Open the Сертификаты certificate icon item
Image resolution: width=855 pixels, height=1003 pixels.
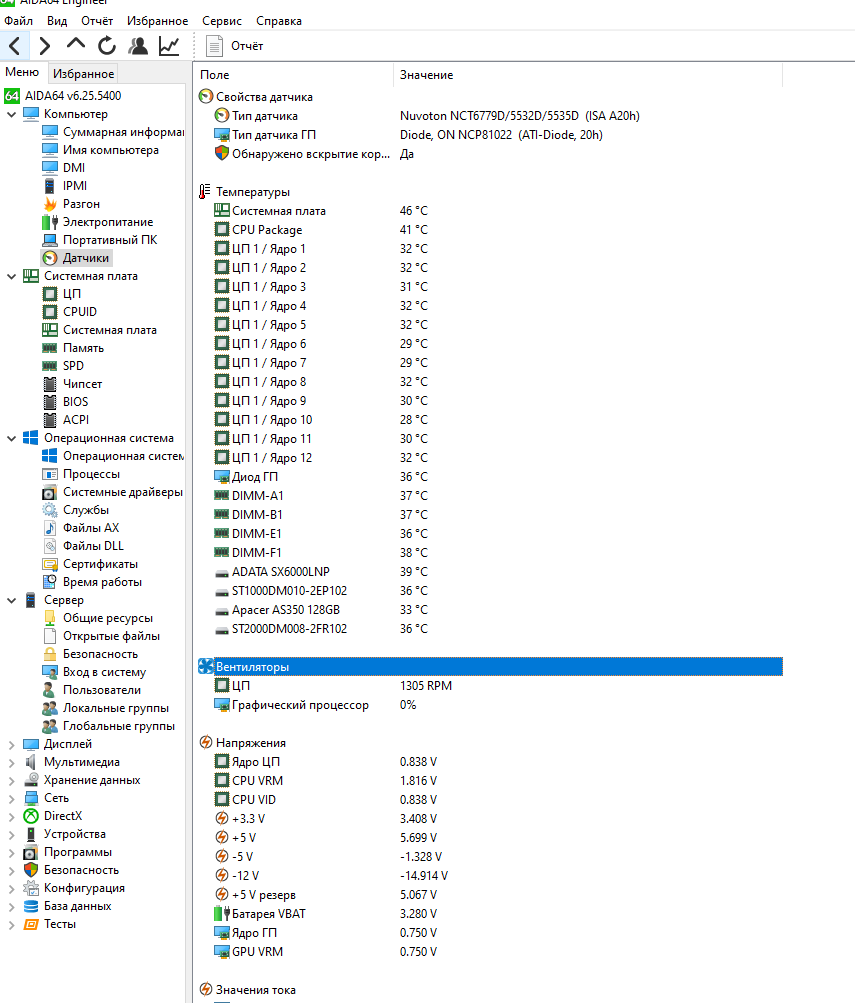(90, 564)
